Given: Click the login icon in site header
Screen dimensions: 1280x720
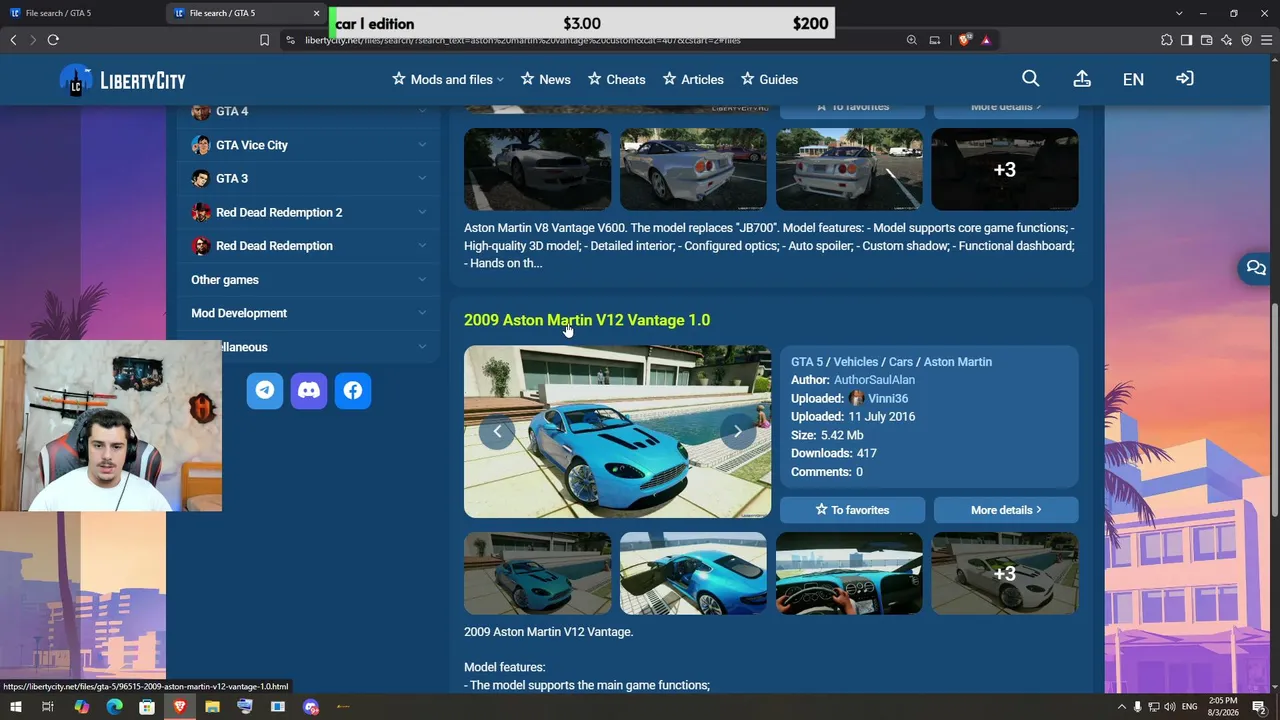Looking at the screenshot, I should pyautogui.click(x=1185, y=79).
